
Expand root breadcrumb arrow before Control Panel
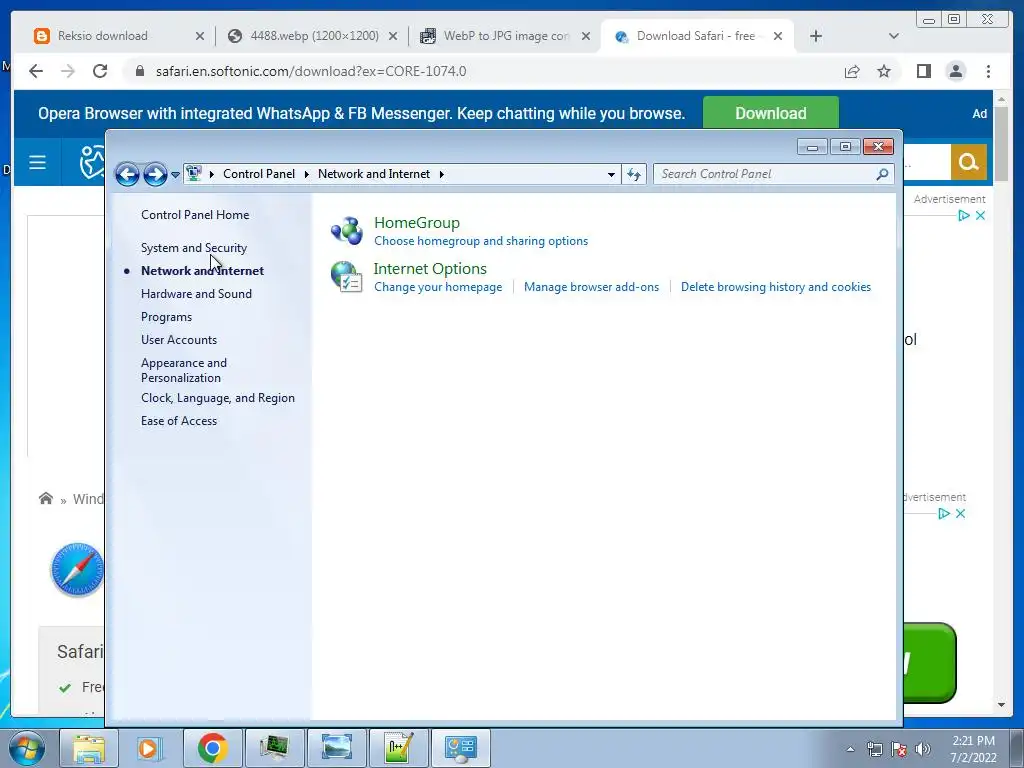(x=212, y=174)
